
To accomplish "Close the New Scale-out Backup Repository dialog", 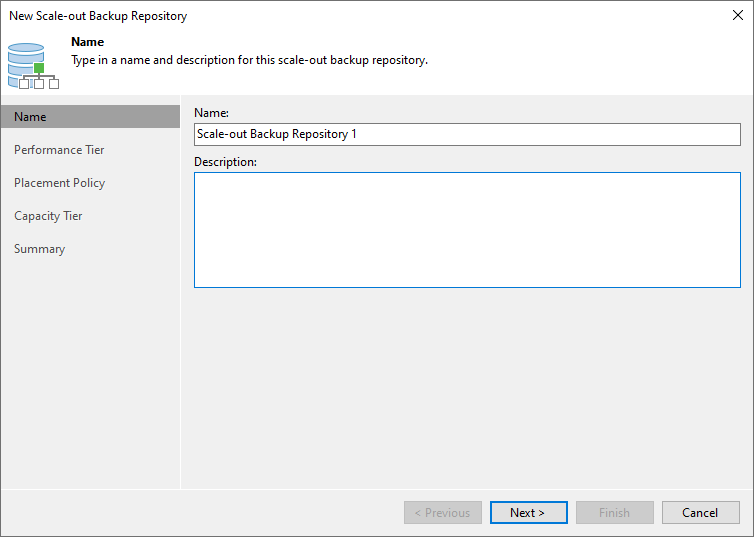I will (737, 15).
